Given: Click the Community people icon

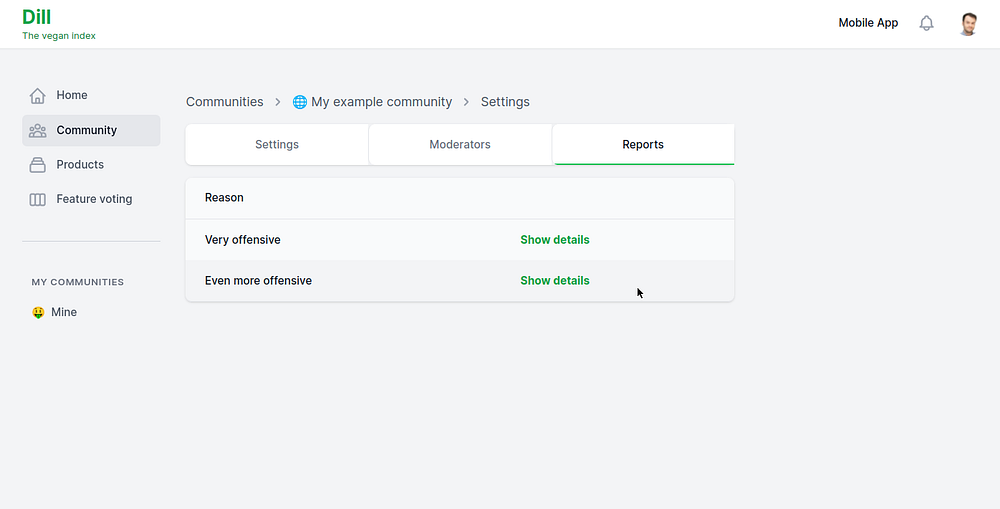Looking at the screenshot, I should pos(38,130).
